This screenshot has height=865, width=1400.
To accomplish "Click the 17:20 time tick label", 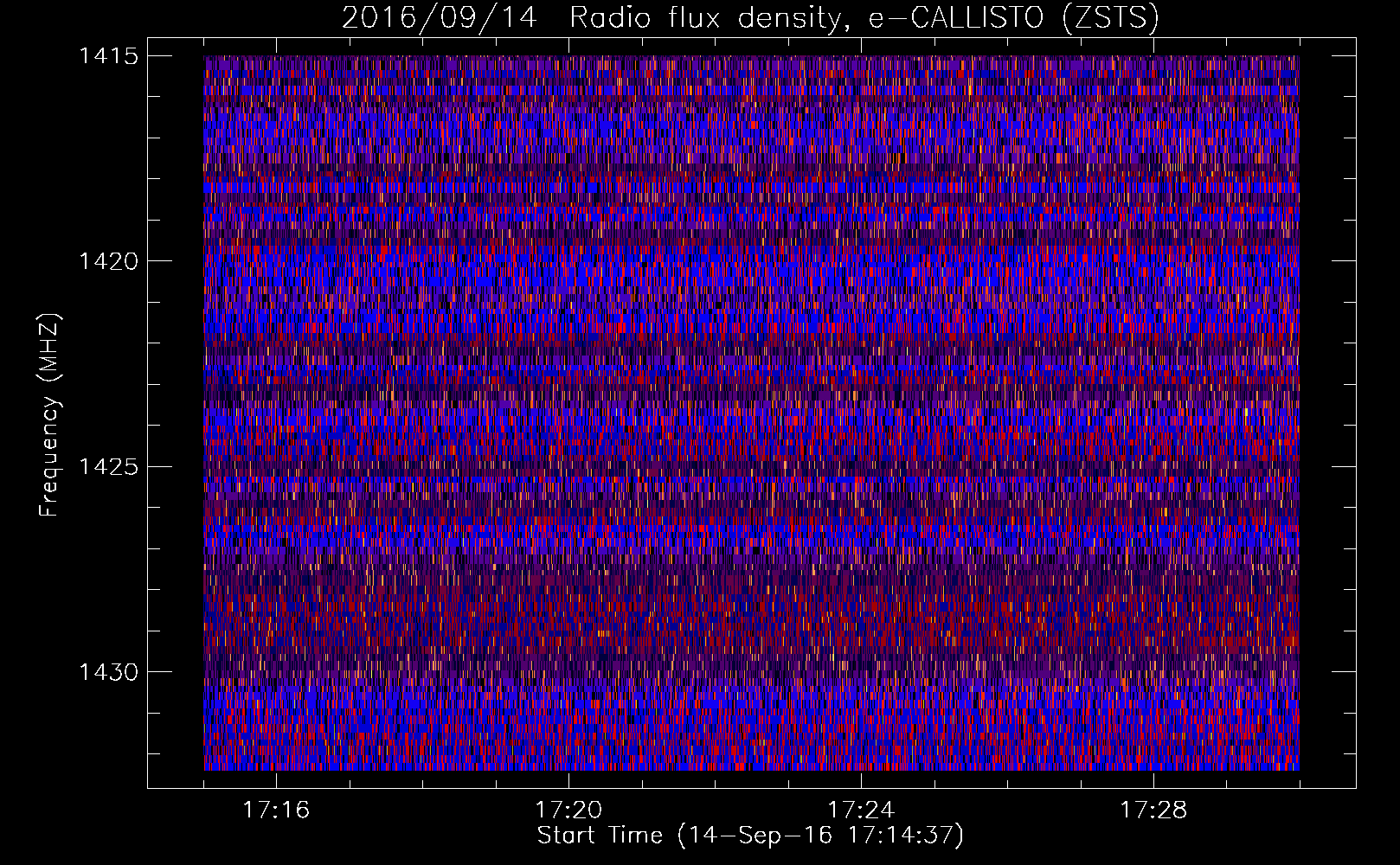I will point(568,810).
